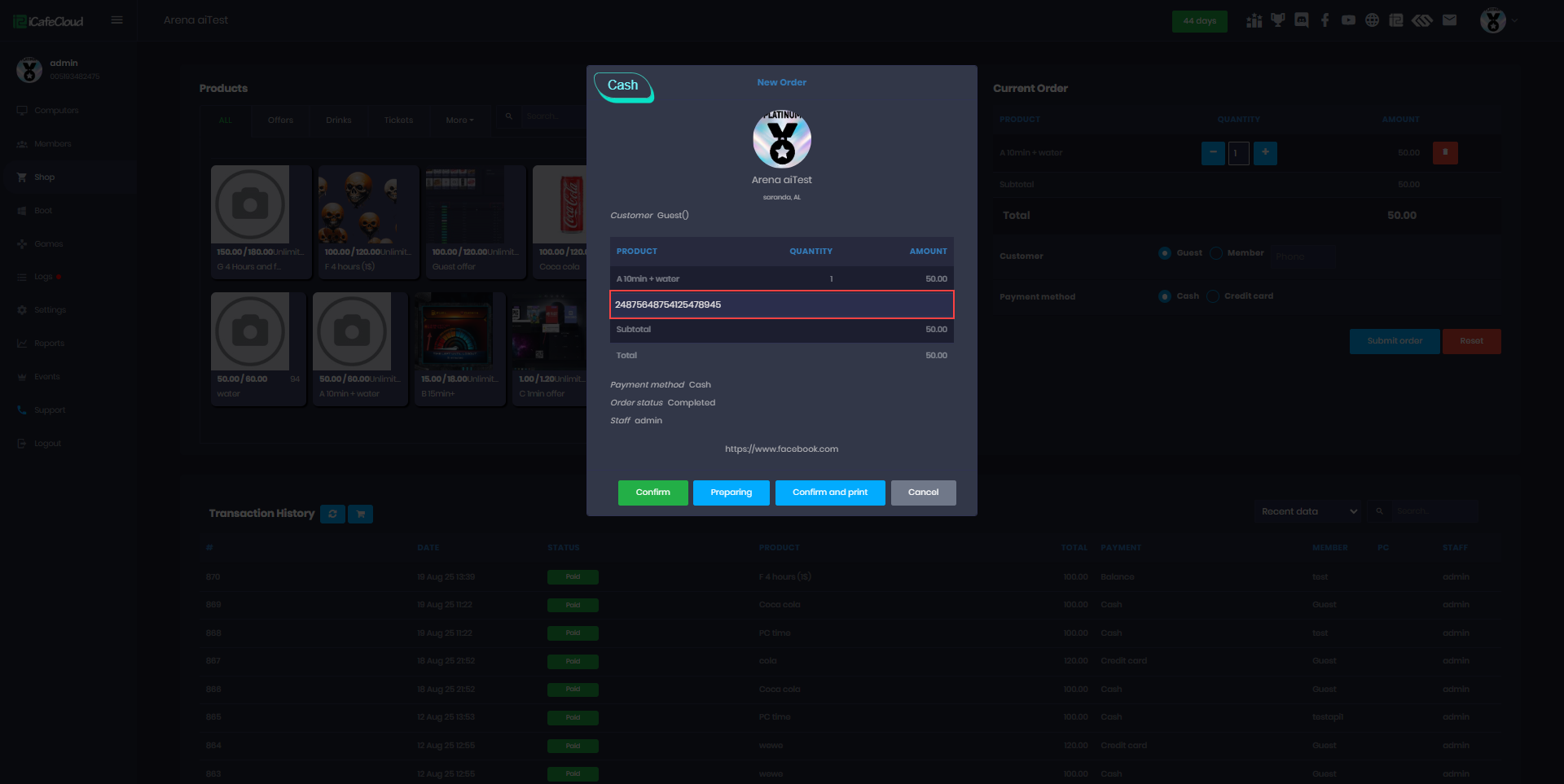Open Logs in the sidebar
Screen dimensions: 1564x784
tap(42, 277)
